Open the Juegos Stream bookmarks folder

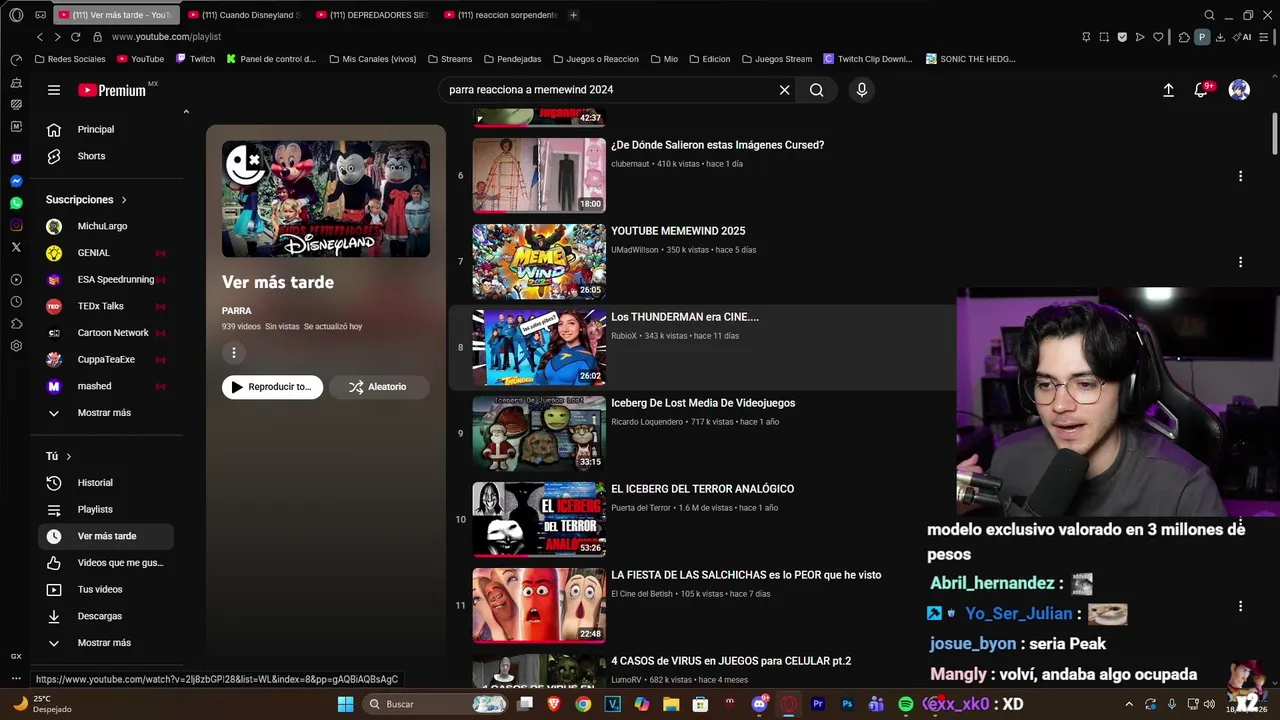coord(775,59)
